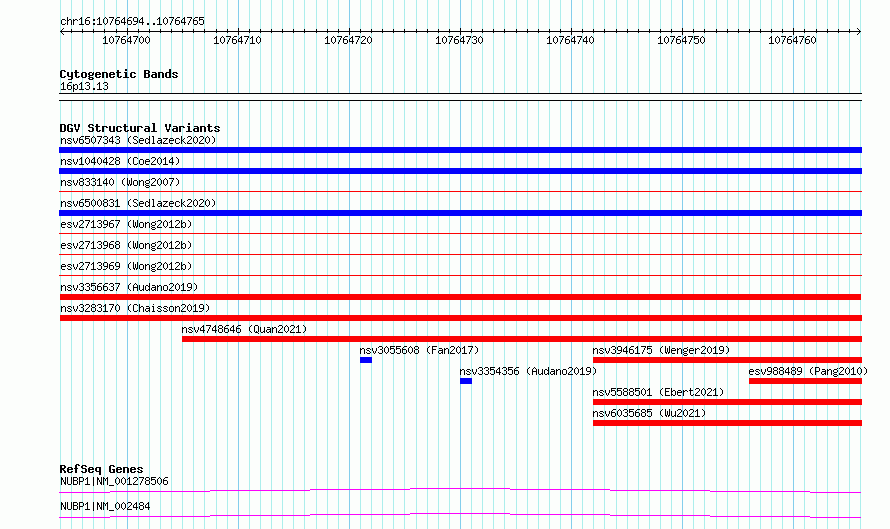
Task: Open the nsv1040428 (Coe2014) variant label
Action: click(x=120, y=161)
